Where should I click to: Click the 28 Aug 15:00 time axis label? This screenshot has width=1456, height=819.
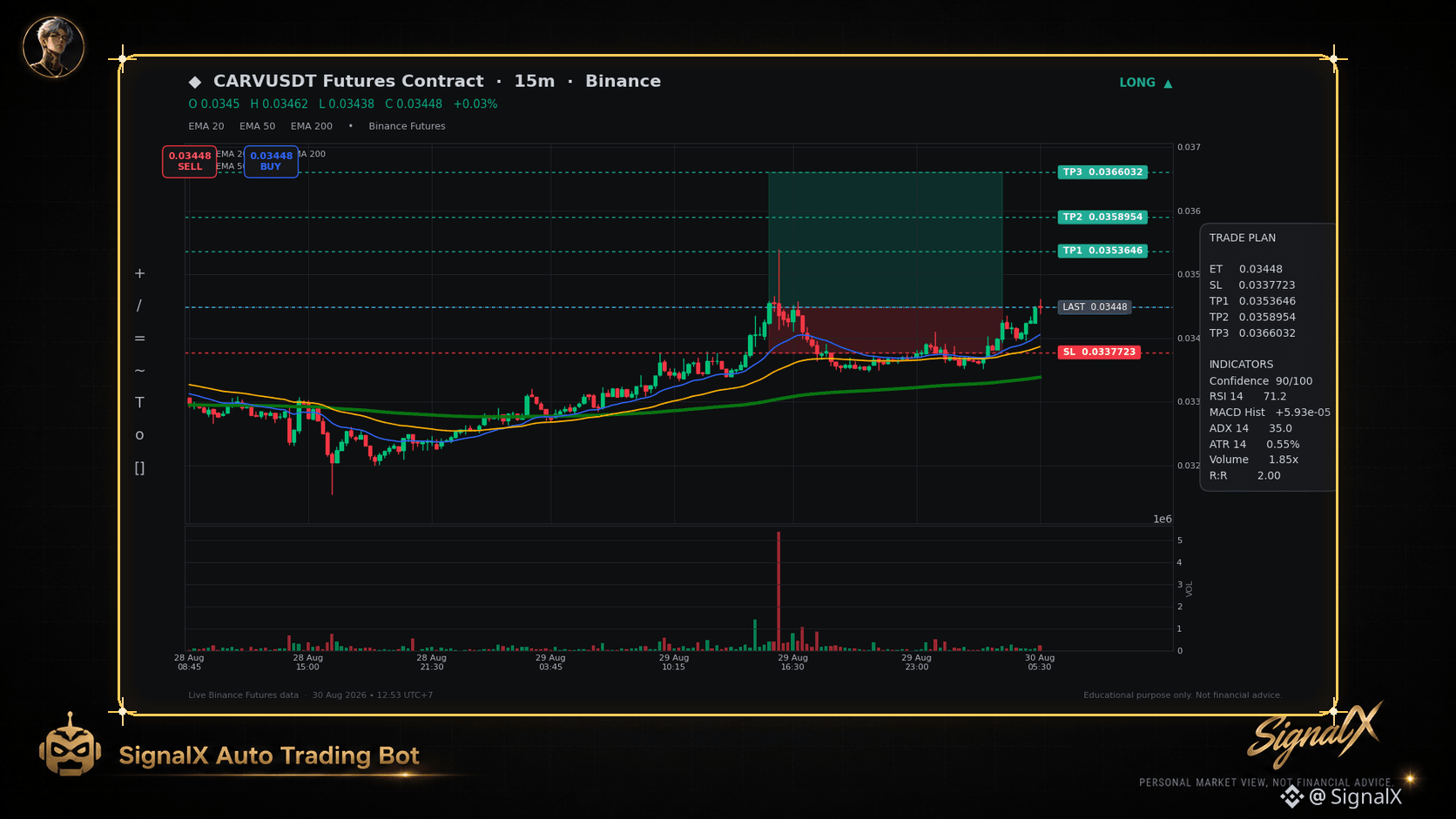[x=307, y=662]
